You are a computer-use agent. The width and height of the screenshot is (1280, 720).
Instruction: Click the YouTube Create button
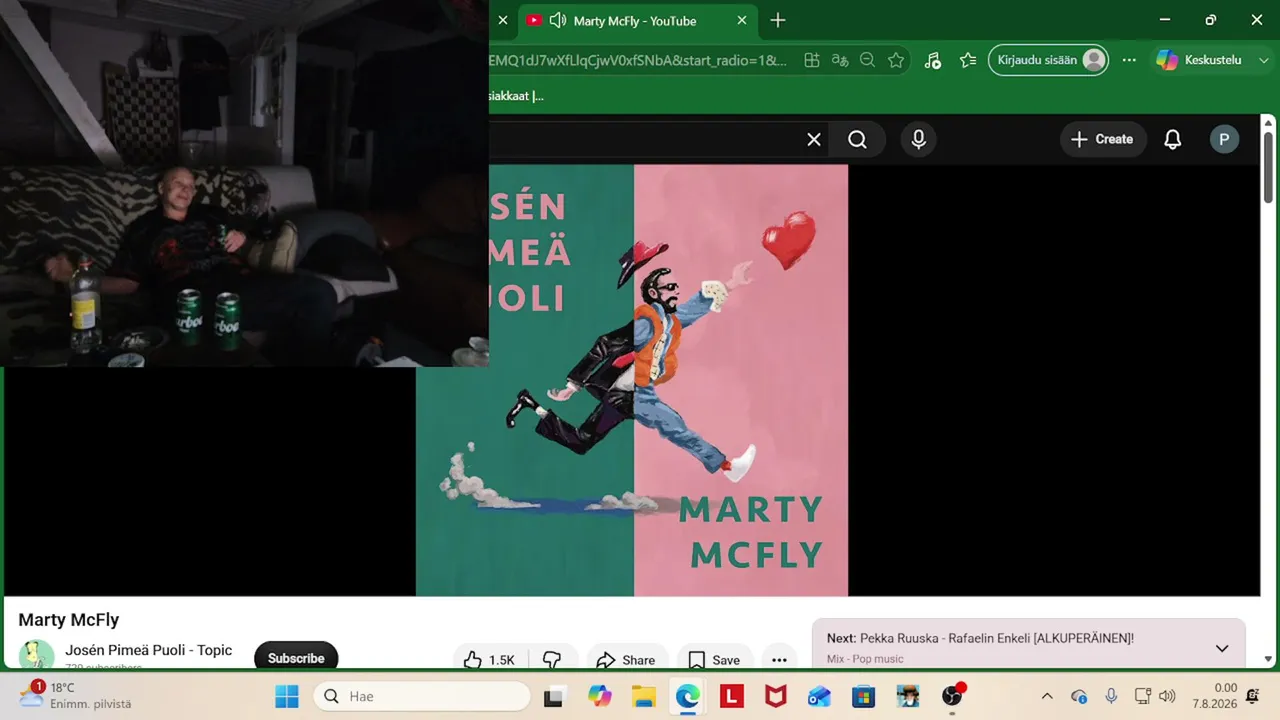point(1101,140)
